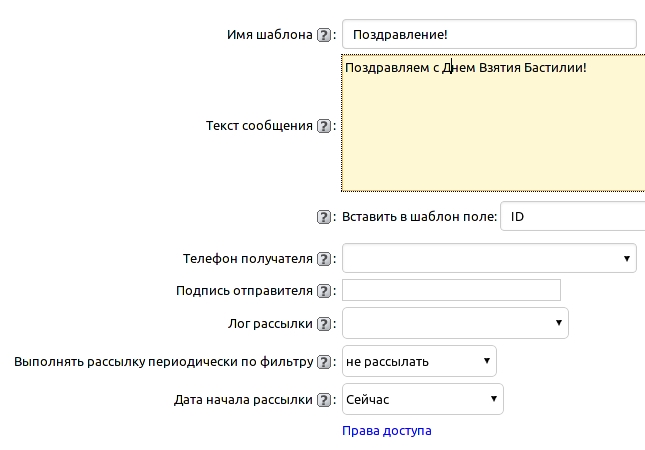This screenshot has width=645, height=450.
Task: Expand the Телефон получателя dropdown
Action: (x=489, y=258)
